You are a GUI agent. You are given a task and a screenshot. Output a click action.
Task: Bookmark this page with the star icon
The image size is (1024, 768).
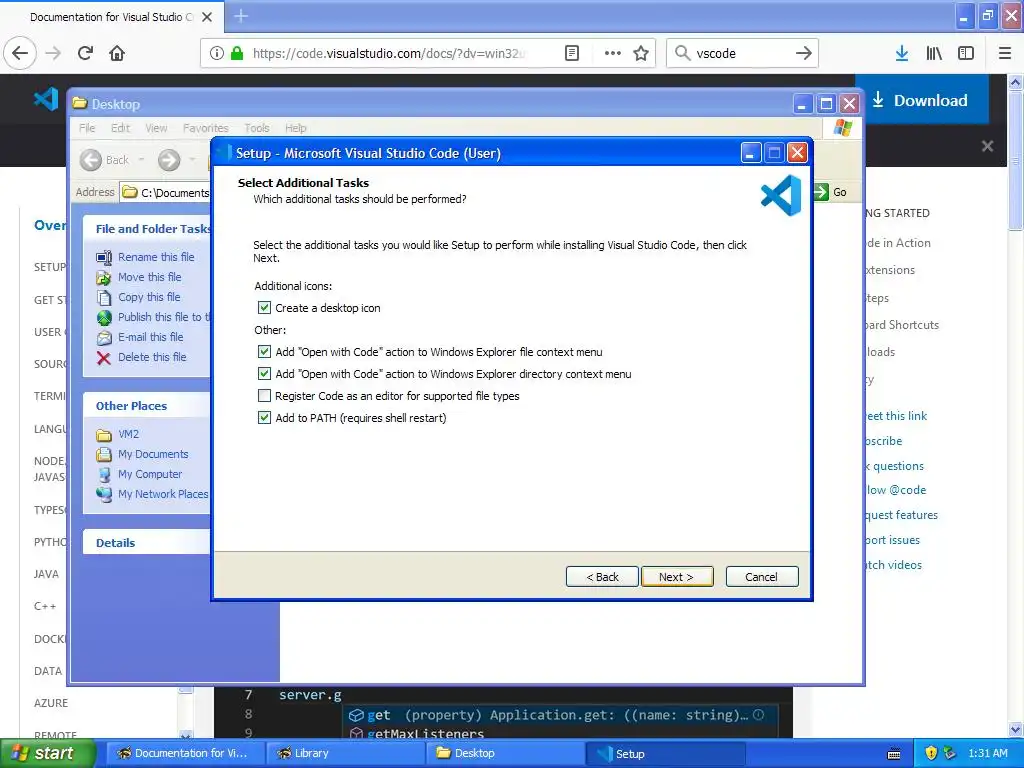coord(641,53)
